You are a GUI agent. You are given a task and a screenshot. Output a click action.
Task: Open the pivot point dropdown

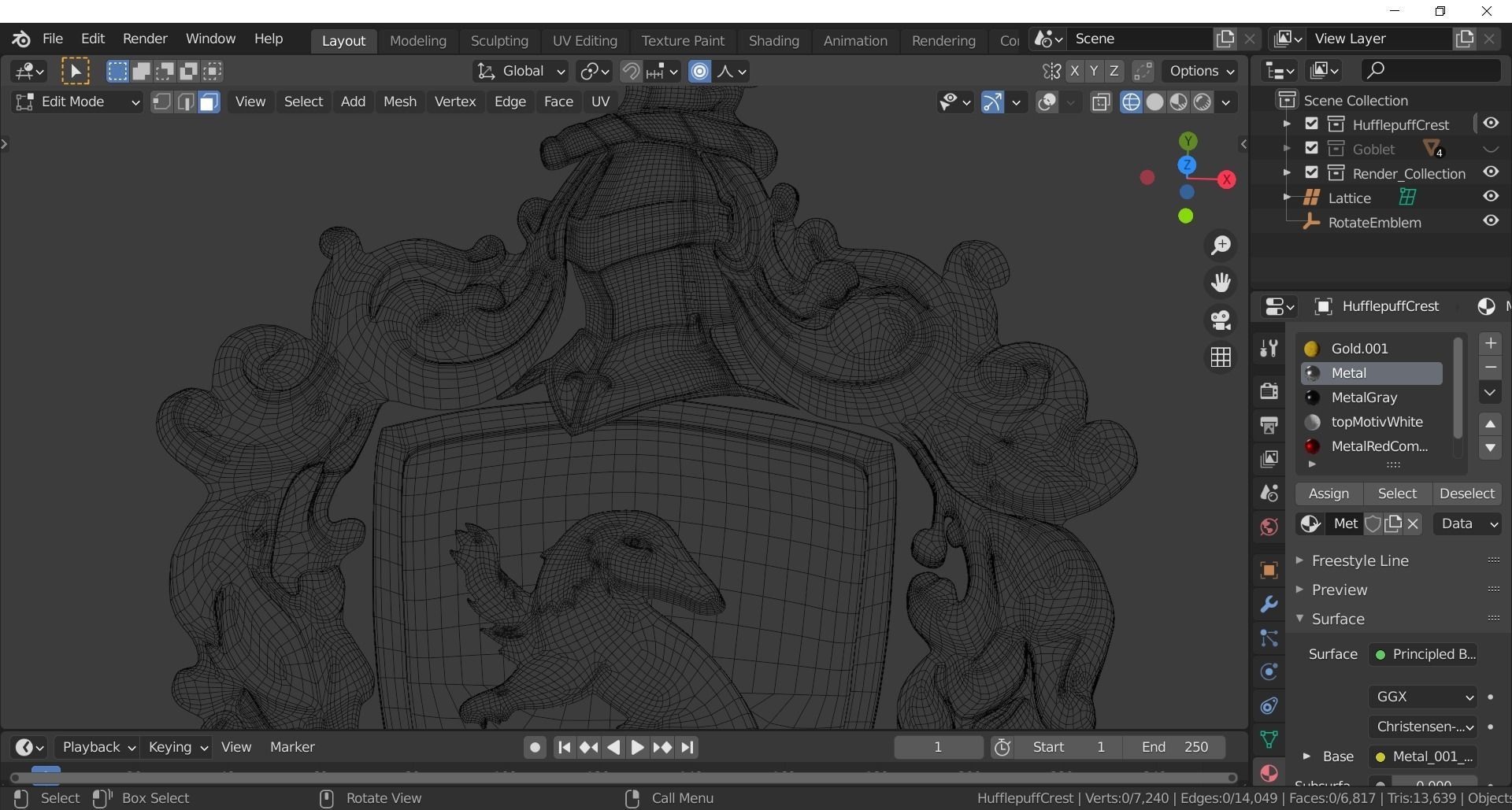595,72
